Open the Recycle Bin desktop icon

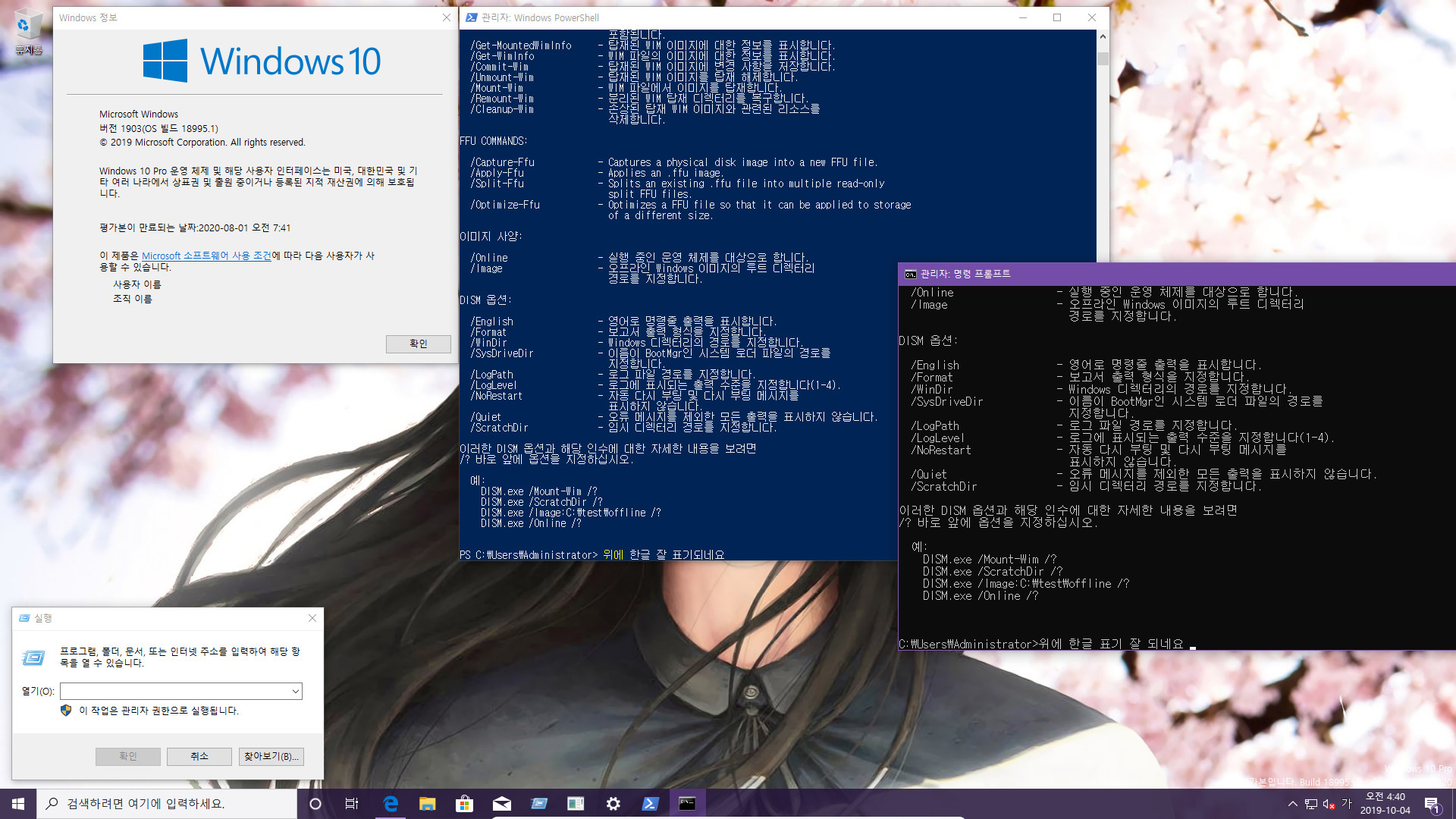[x=27, y=32]
